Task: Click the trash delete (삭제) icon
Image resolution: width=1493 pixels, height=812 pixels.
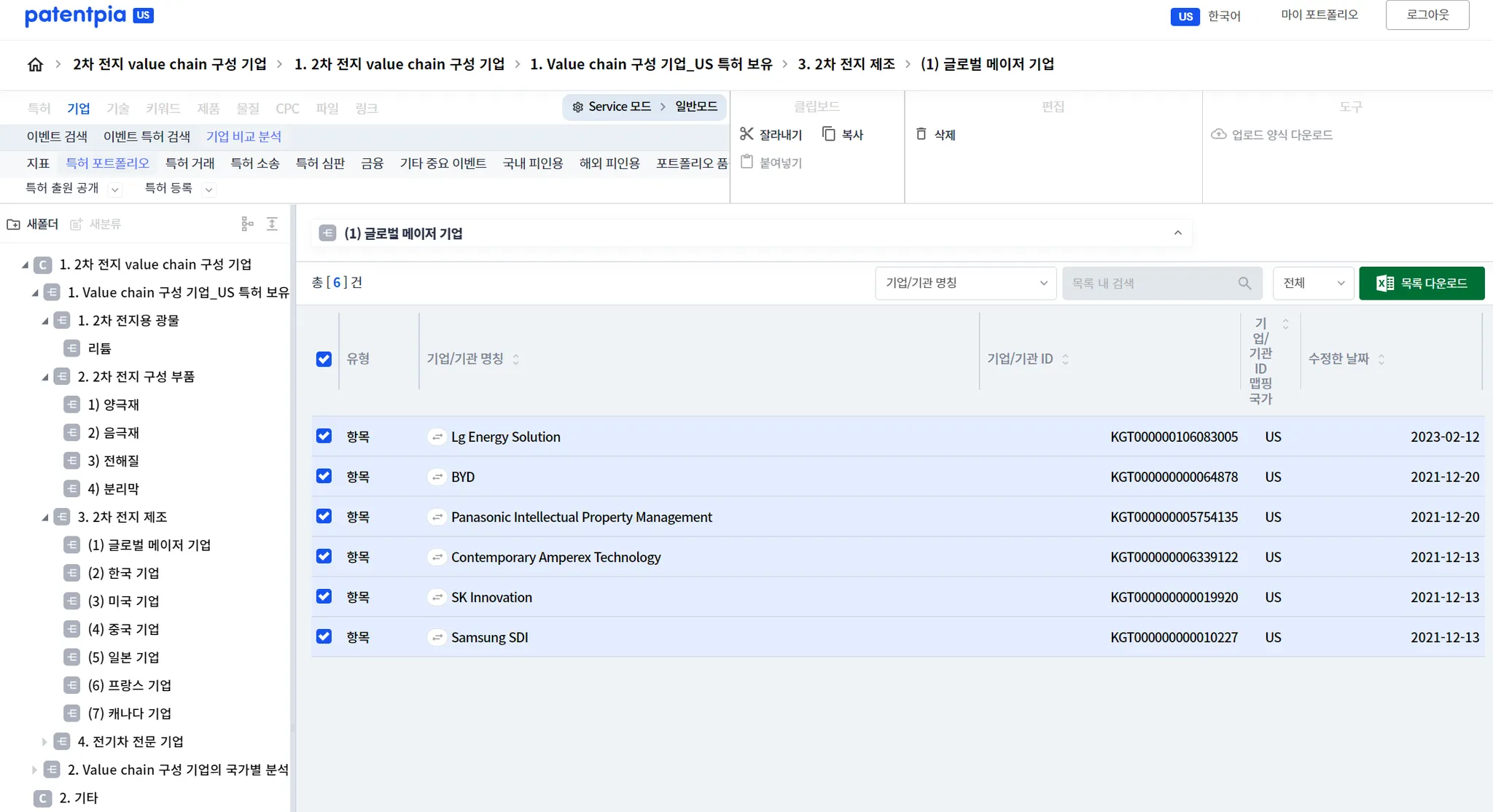Action: click(921, 134)
